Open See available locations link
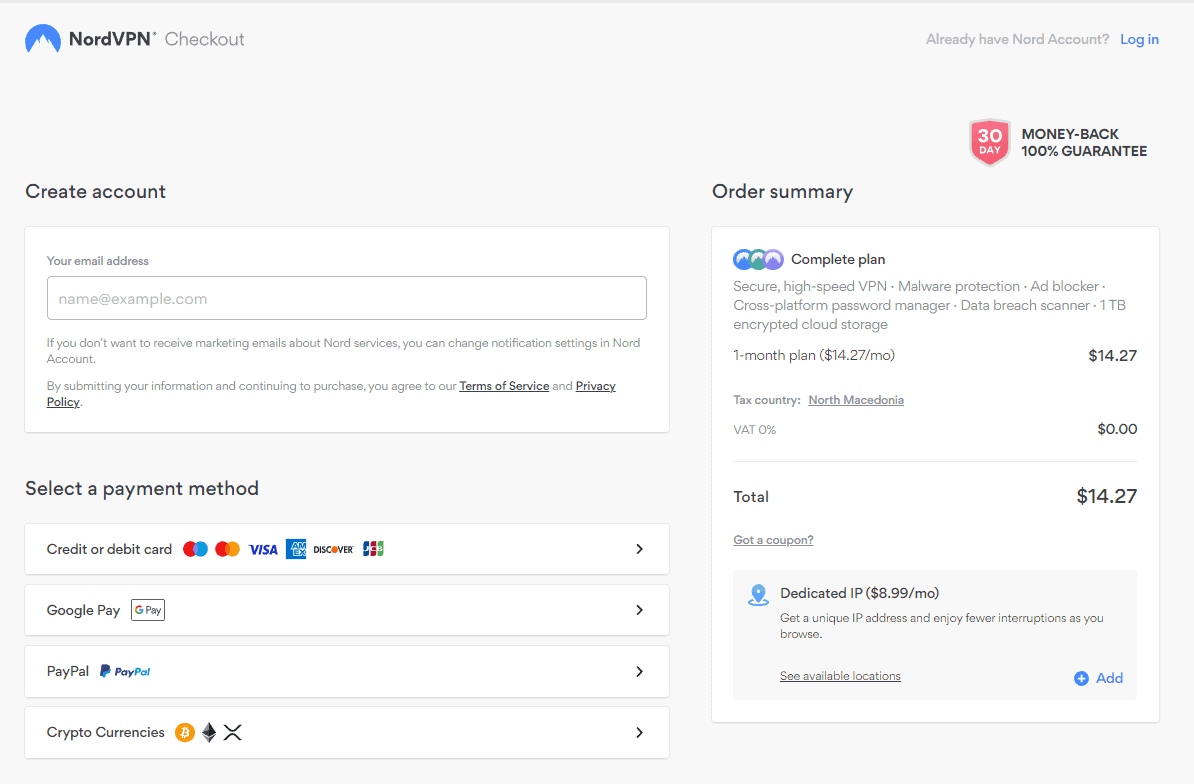 coord(840,676)
